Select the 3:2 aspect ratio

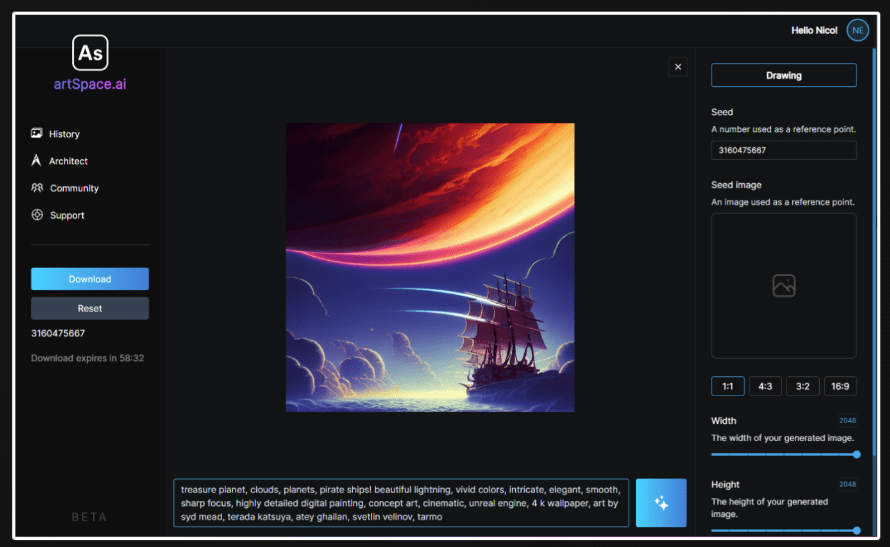click(x=803, y=386)
